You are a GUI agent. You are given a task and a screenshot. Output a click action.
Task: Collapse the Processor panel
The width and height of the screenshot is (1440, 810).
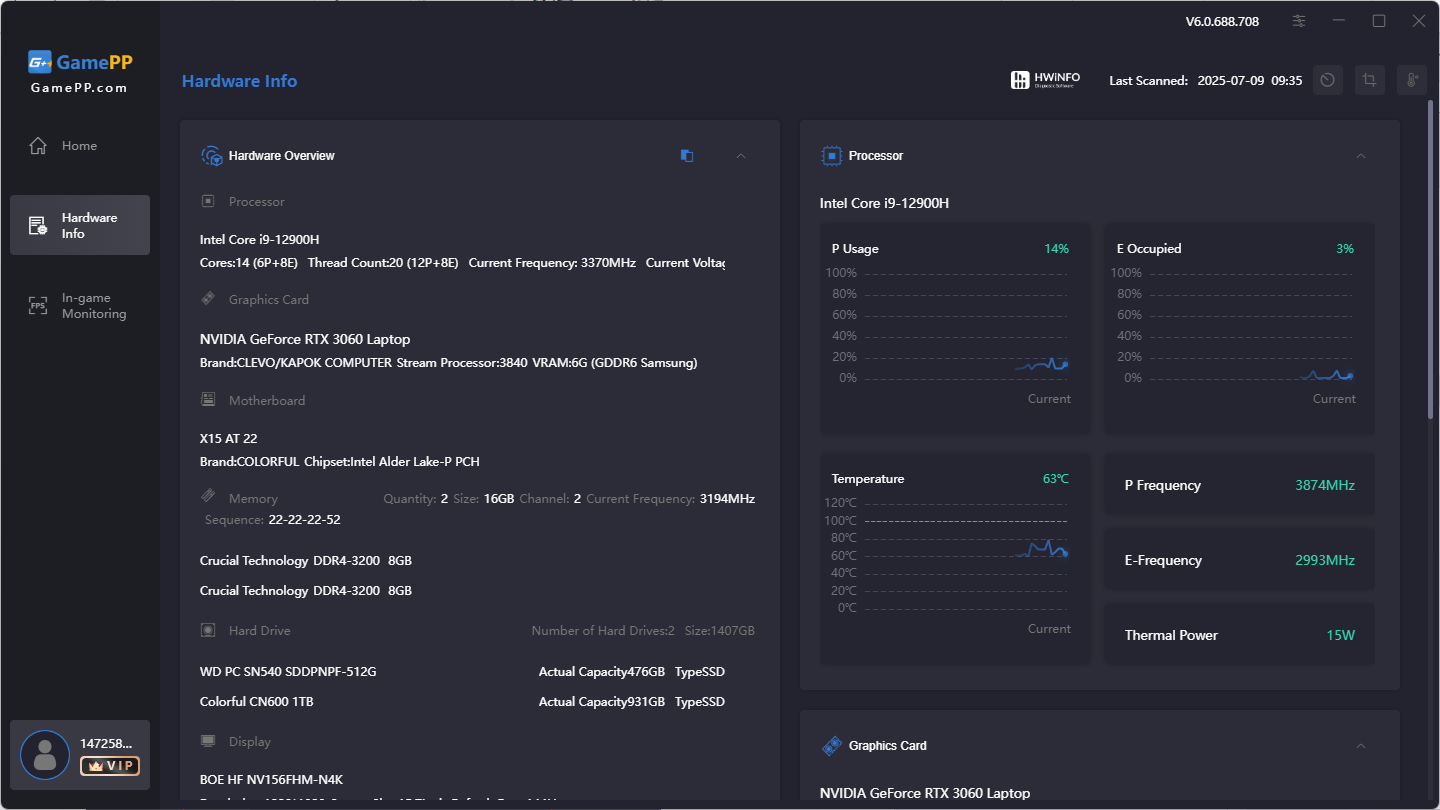[1361, 156]
